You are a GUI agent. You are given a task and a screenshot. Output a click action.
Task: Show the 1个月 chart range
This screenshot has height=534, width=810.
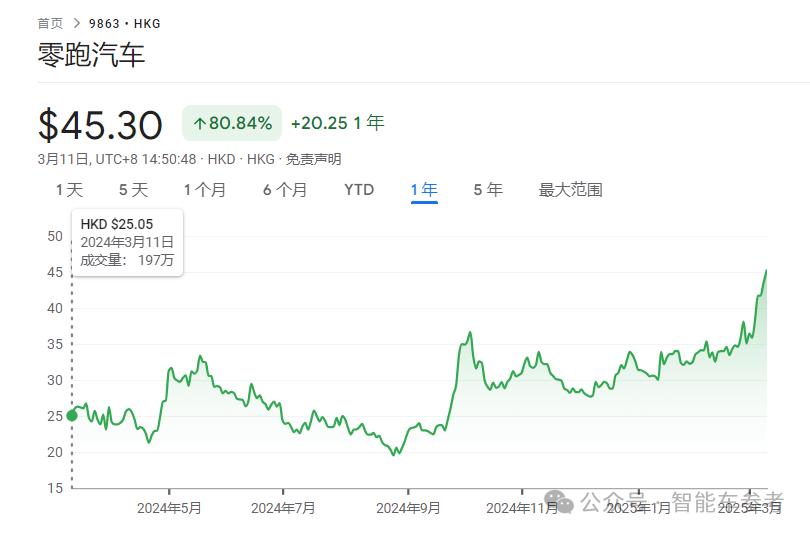click(x=204, y=190)
